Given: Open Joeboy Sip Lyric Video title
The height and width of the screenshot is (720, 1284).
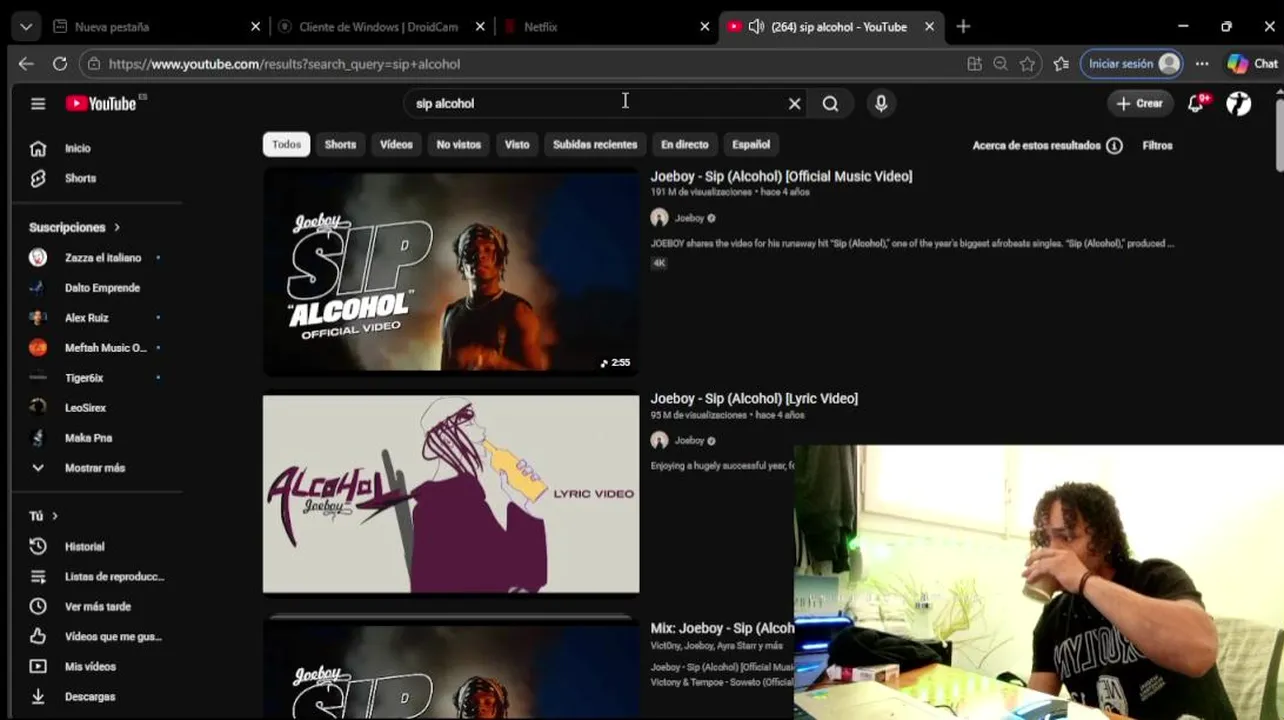Looking at the screenshot, I should coord(754,398).
